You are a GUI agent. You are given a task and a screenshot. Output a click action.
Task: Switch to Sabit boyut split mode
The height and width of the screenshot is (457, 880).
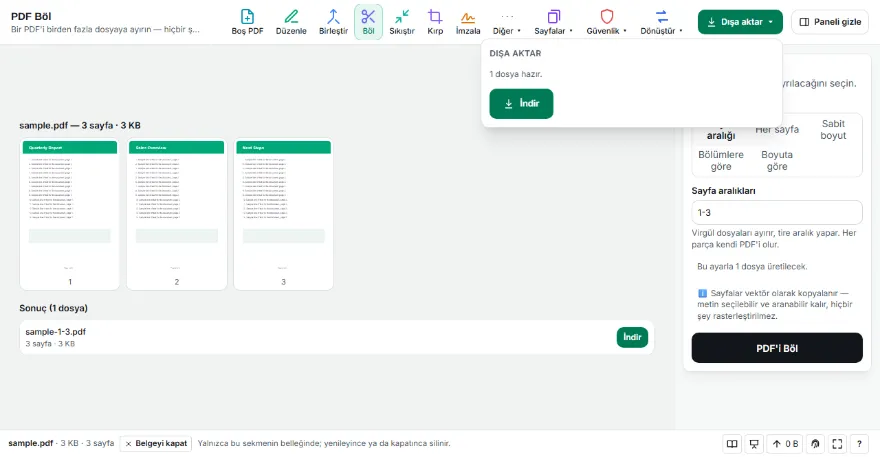[833, 130]
